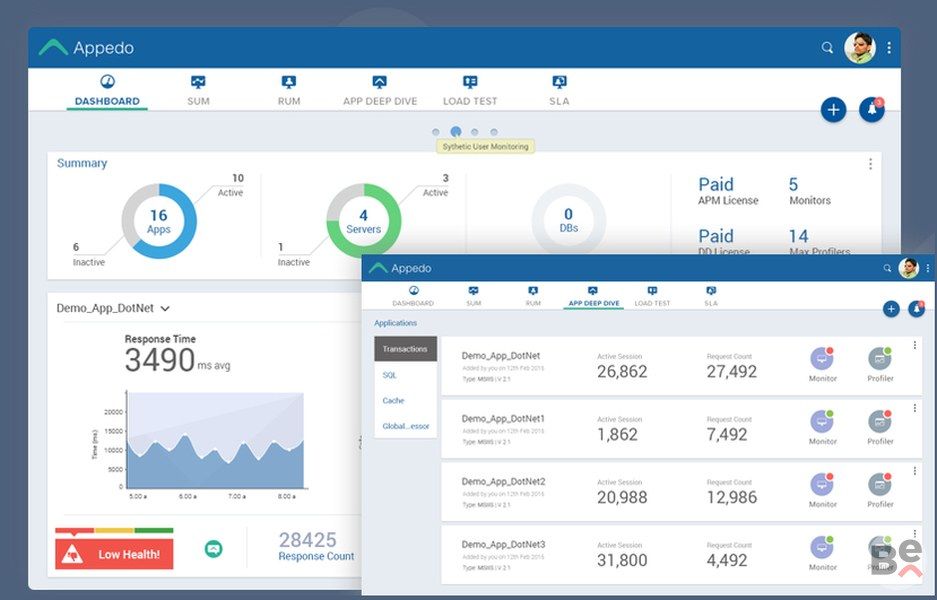The width and height of the screenshot is (937, 600).
Task: Open the options menu for the Demo_App_DotNet2 row
Action: [x=914, y=471]
